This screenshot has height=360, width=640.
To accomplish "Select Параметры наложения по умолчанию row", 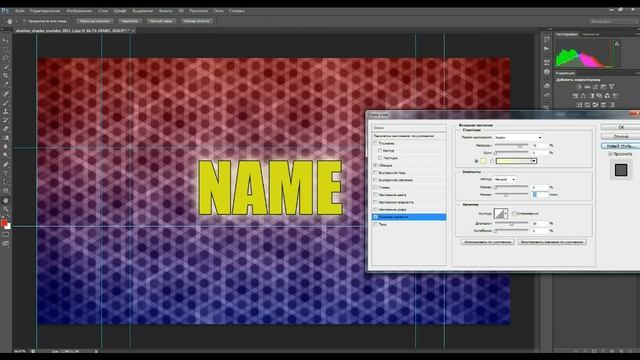I will [409, 136].
